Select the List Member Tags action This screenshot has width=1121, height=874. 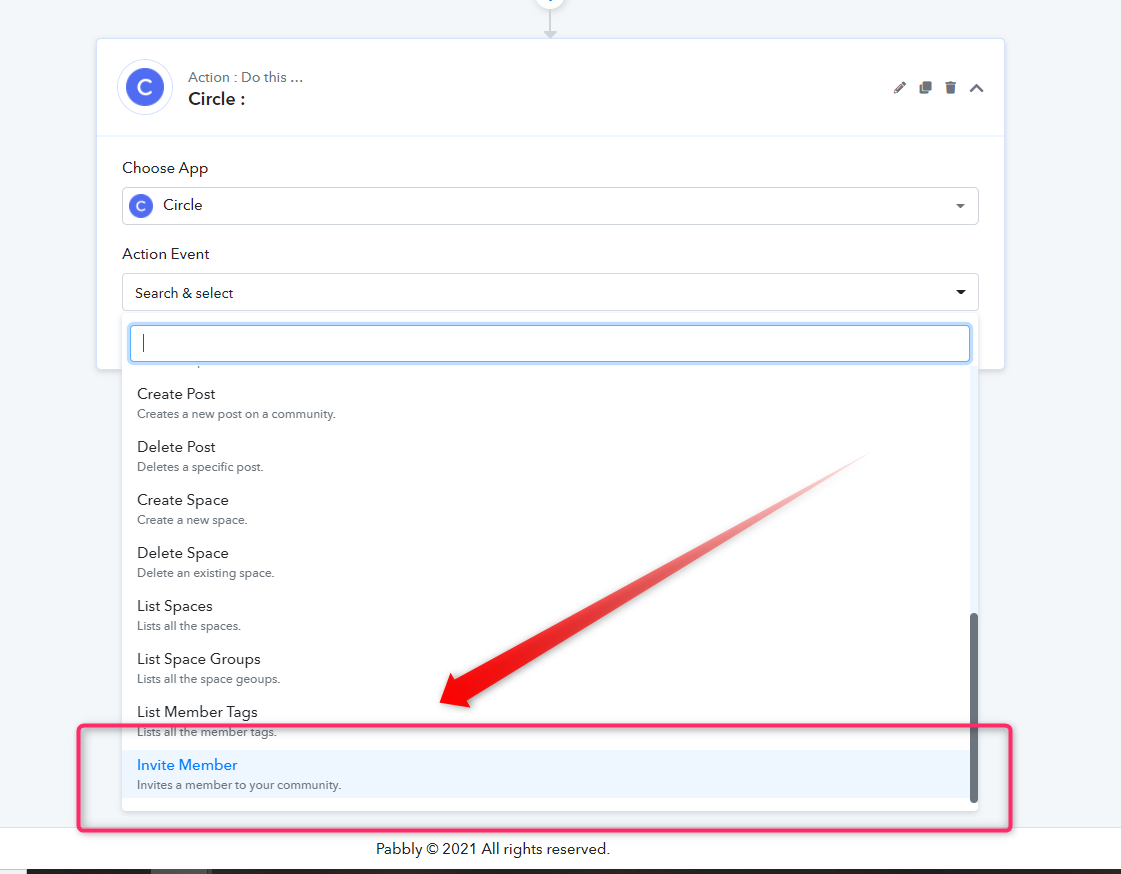545,720
